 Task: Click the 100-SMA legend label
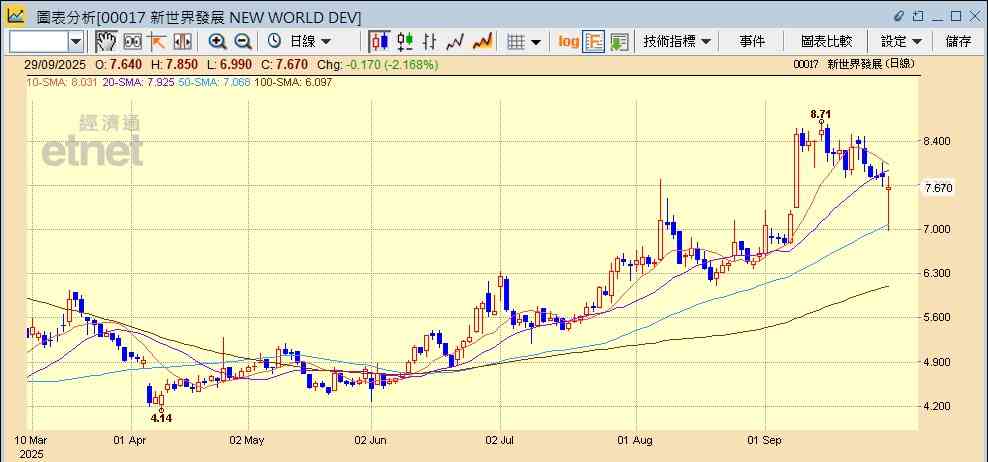[x=292, y=83]
